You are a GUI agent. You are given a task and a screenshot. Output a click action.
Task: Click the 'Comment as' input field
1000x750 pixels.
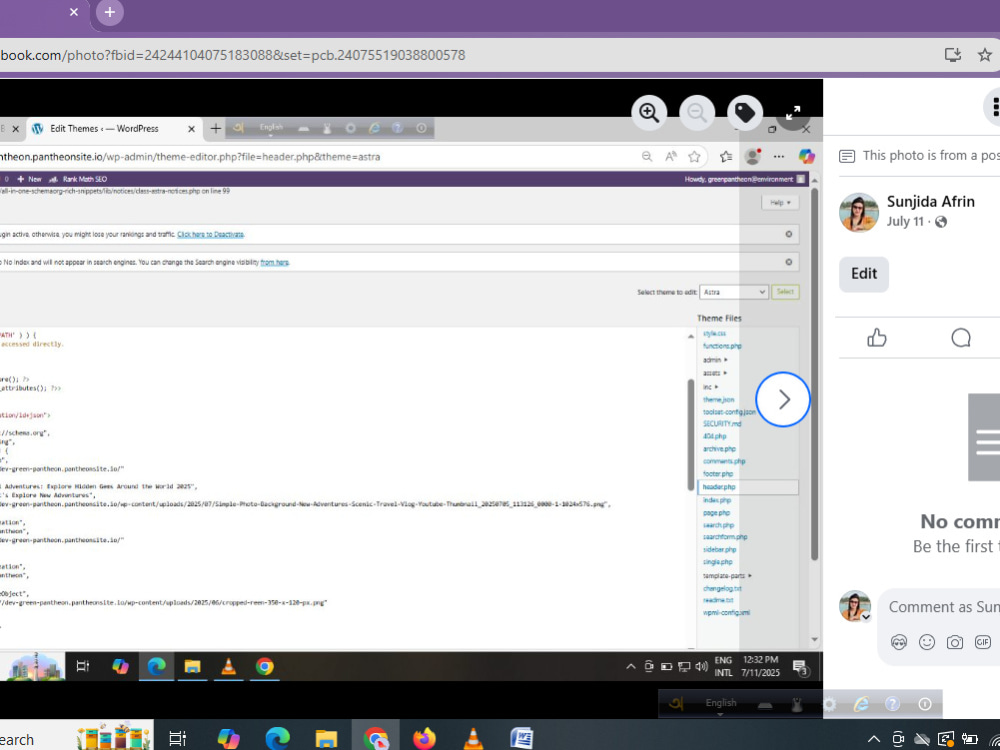944,607
